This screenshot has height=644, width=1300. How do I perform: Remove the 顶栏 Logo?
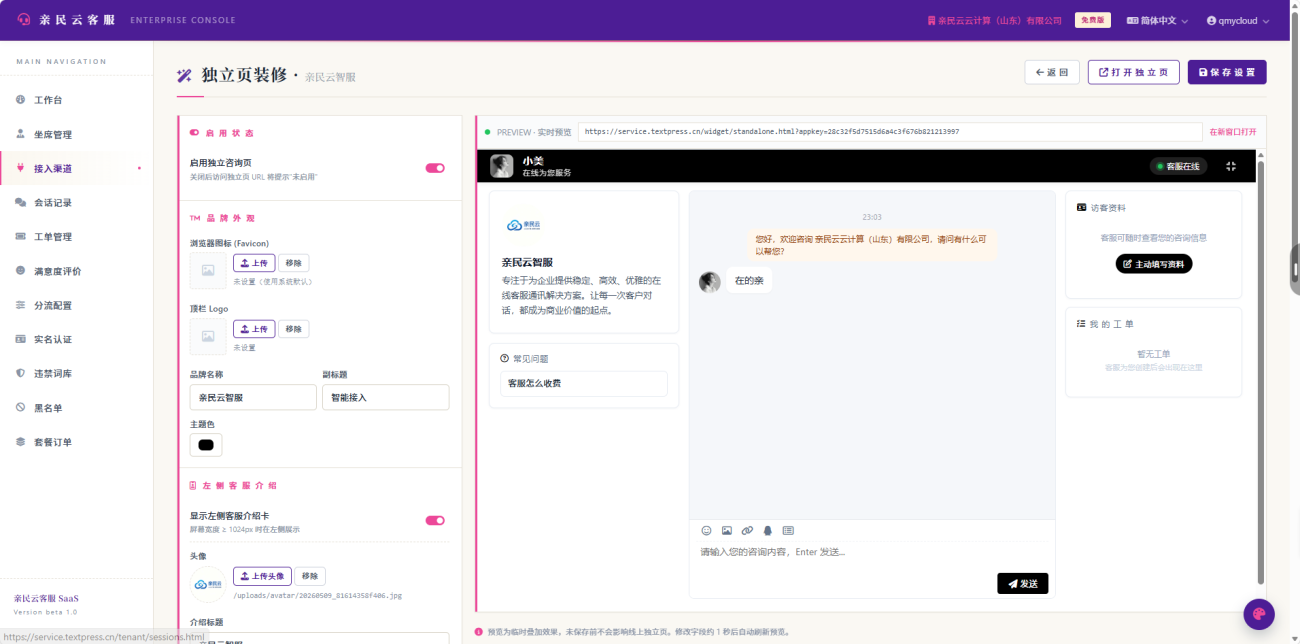(x=293, y=329)
